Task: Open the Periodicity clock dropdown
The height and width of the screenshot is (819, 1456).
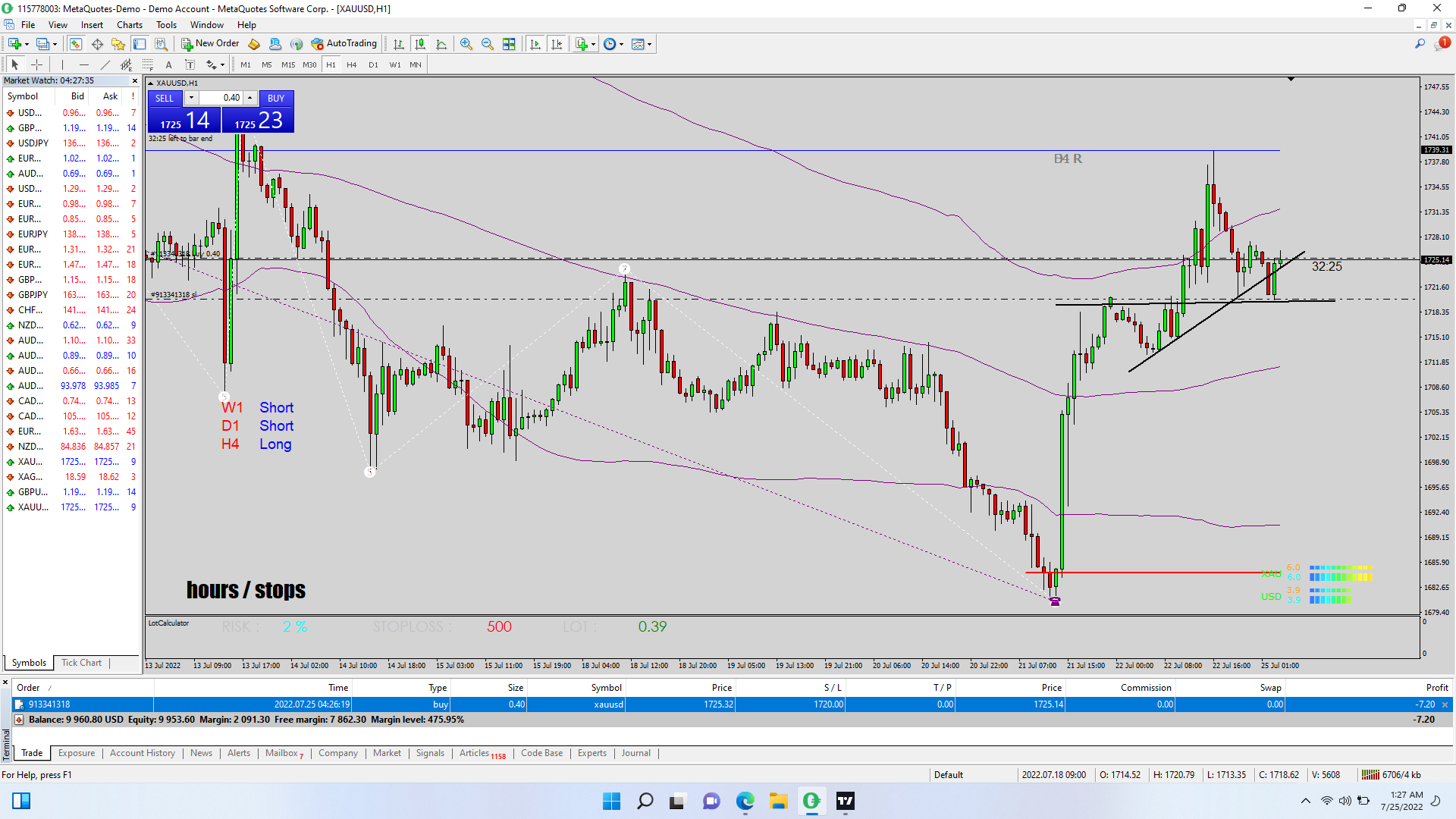Action: (621, 44)
